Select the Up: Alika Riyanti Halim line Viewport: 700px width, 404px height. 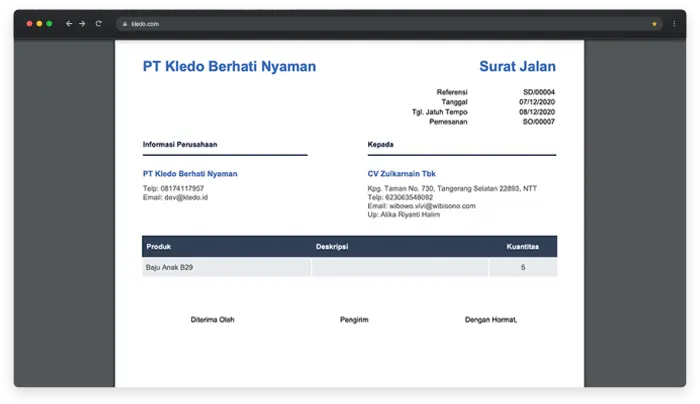pos(404,214)
